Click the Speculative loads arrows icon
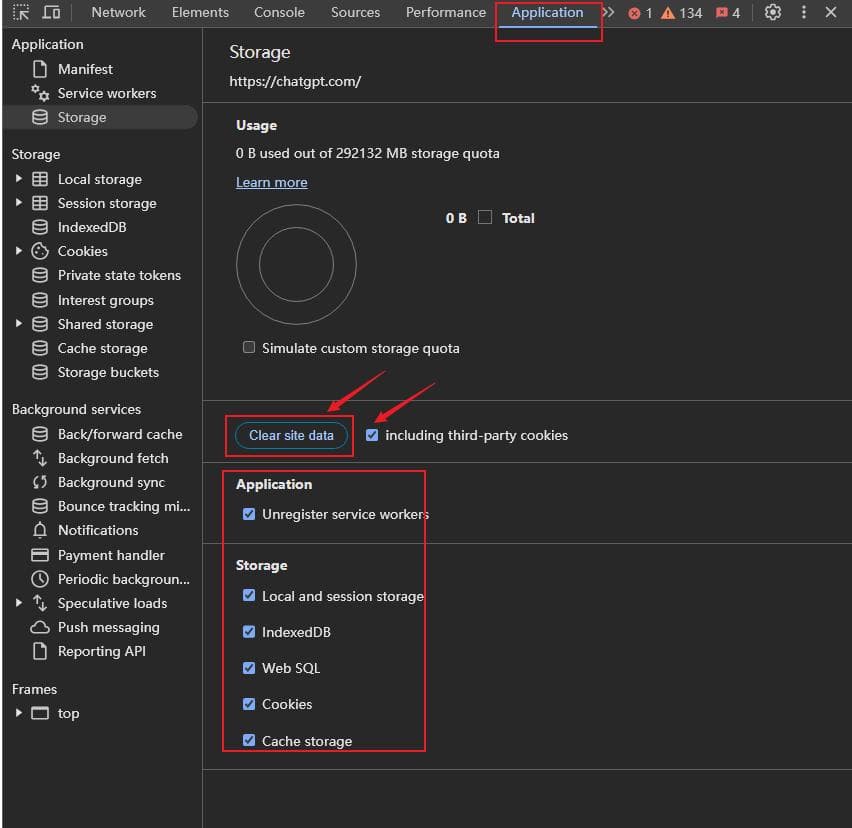This screenshot has height=828, width=852. click(x=40, y=603)
